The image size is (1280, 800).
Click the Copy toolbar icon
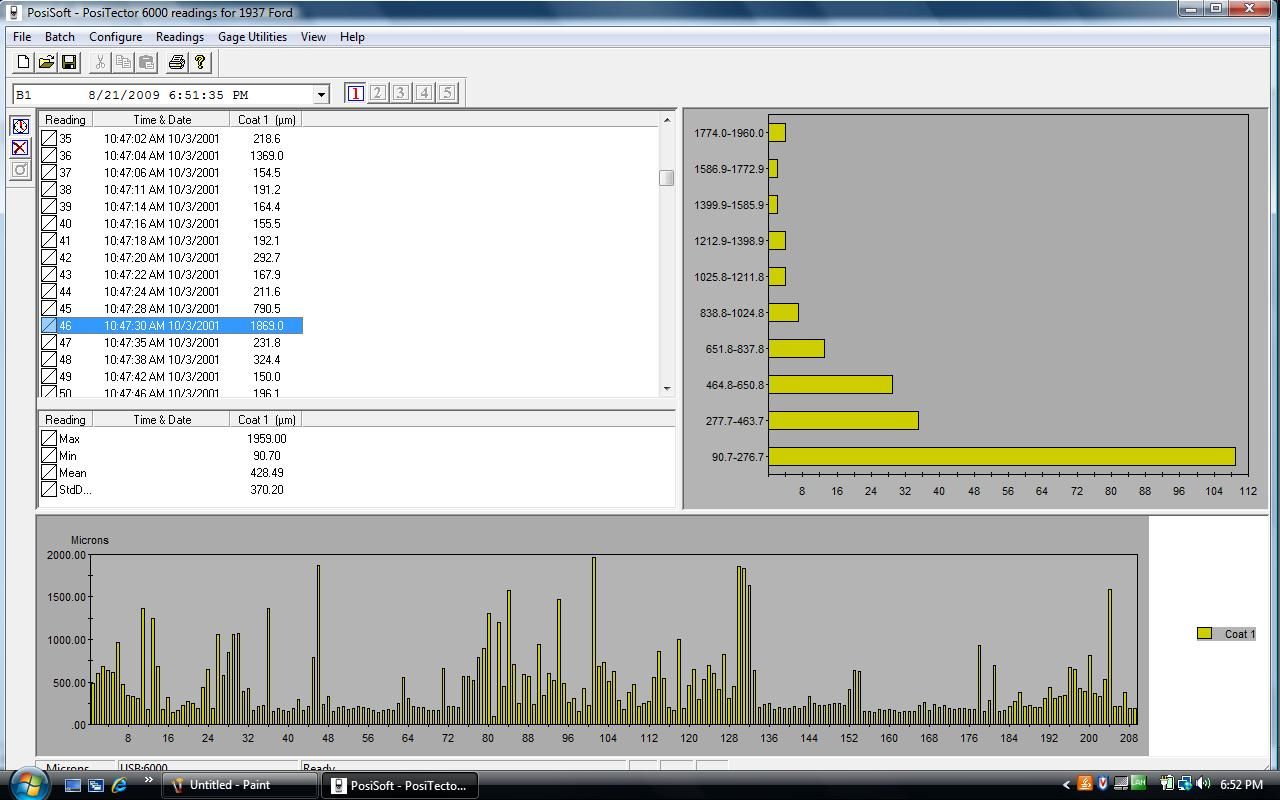pos(123,62)
